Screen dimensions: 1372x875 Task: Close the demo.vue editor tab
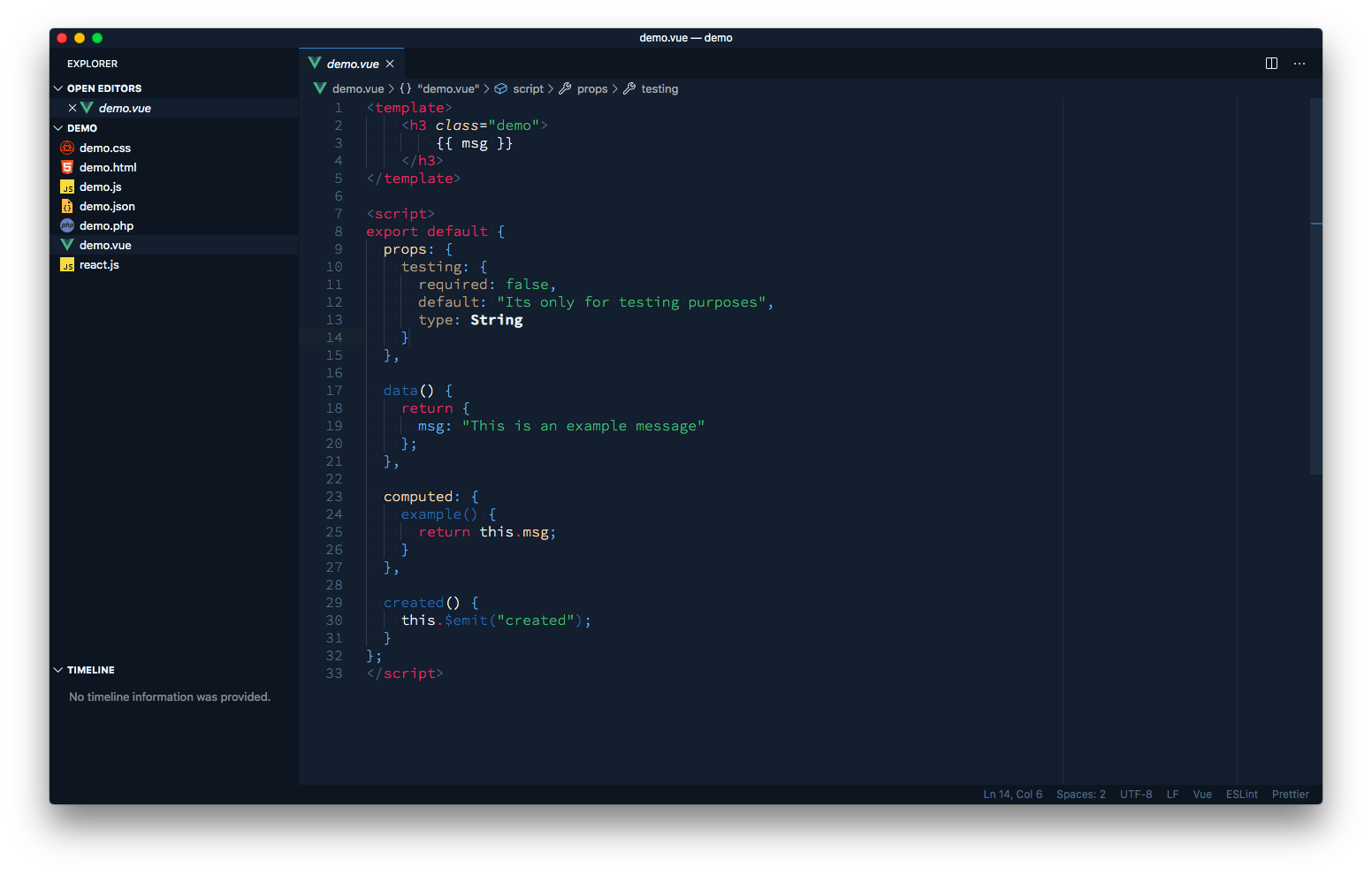click(x=390, y=64)
